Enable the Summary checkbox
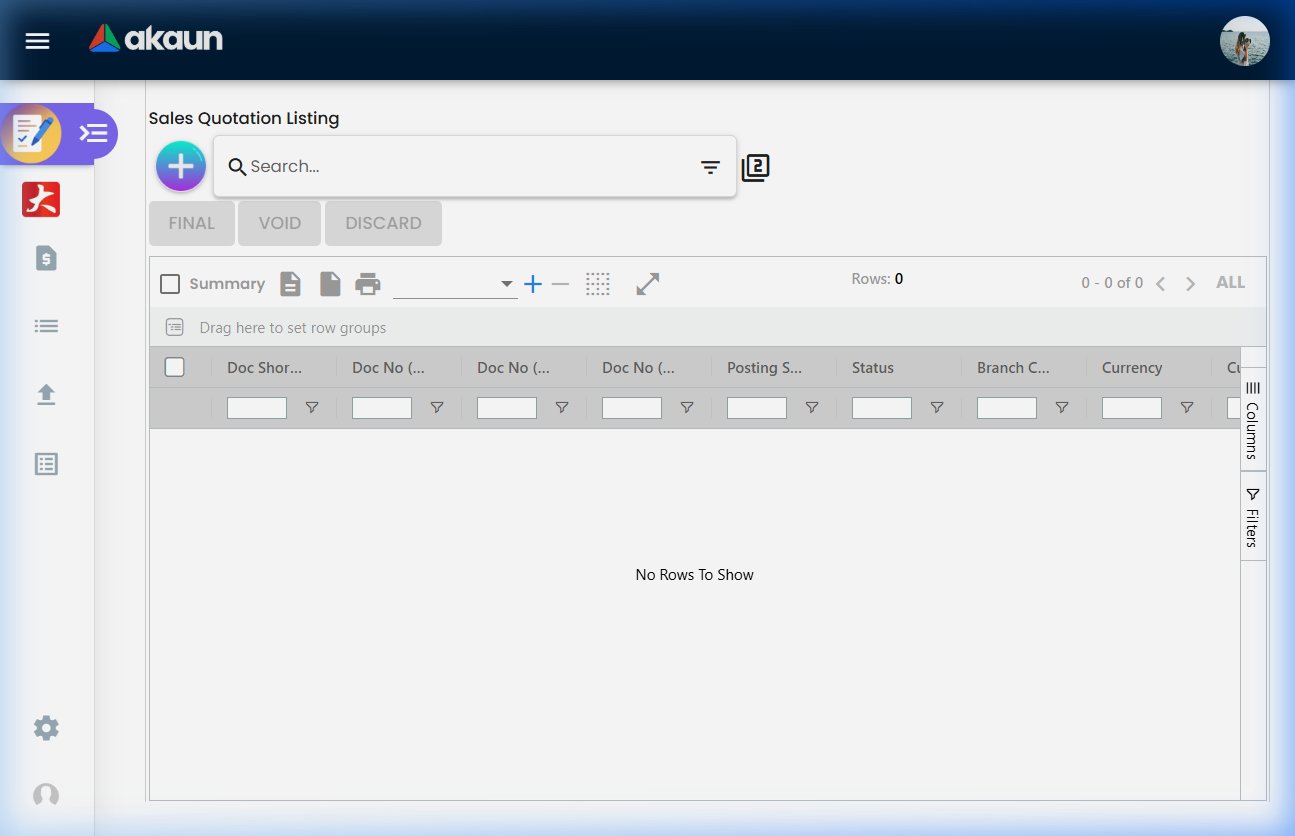1295x836 pixels. pyautogui.click(x=170, y=283)
